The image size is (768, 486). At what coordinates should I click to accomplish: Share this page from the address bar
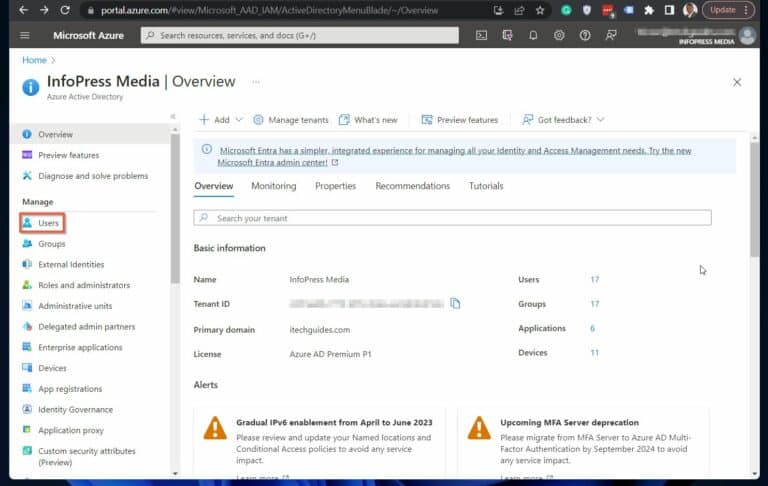coord(519,10)
